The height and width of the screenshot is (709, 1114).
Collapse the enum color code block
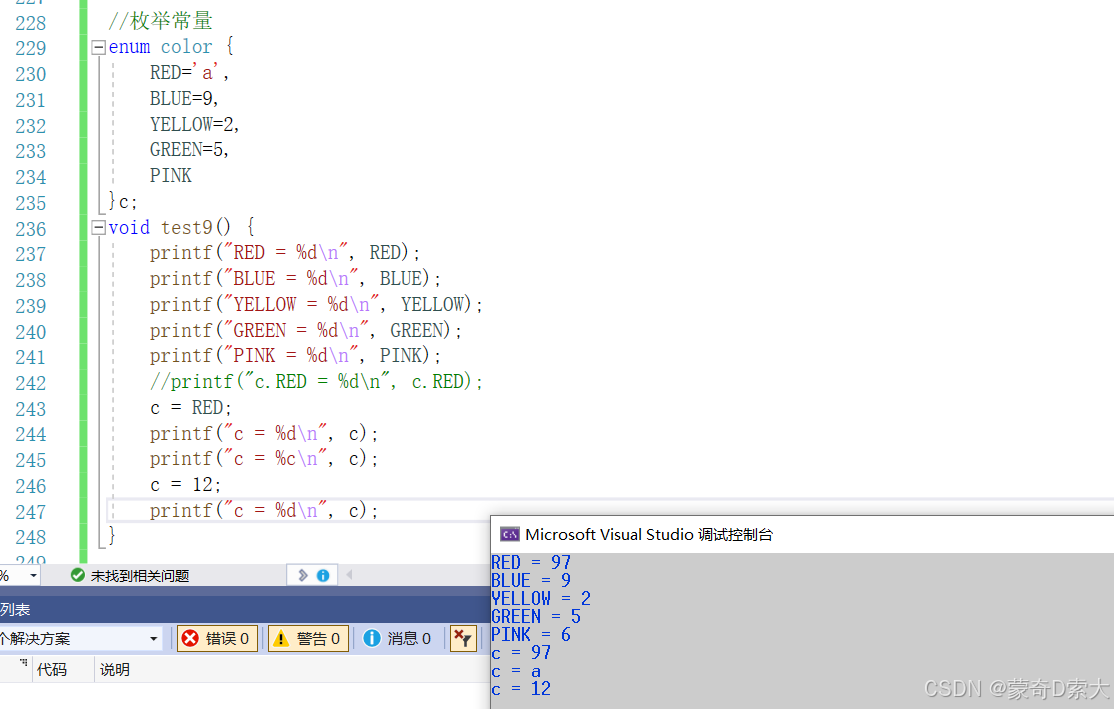pos(98,48)
